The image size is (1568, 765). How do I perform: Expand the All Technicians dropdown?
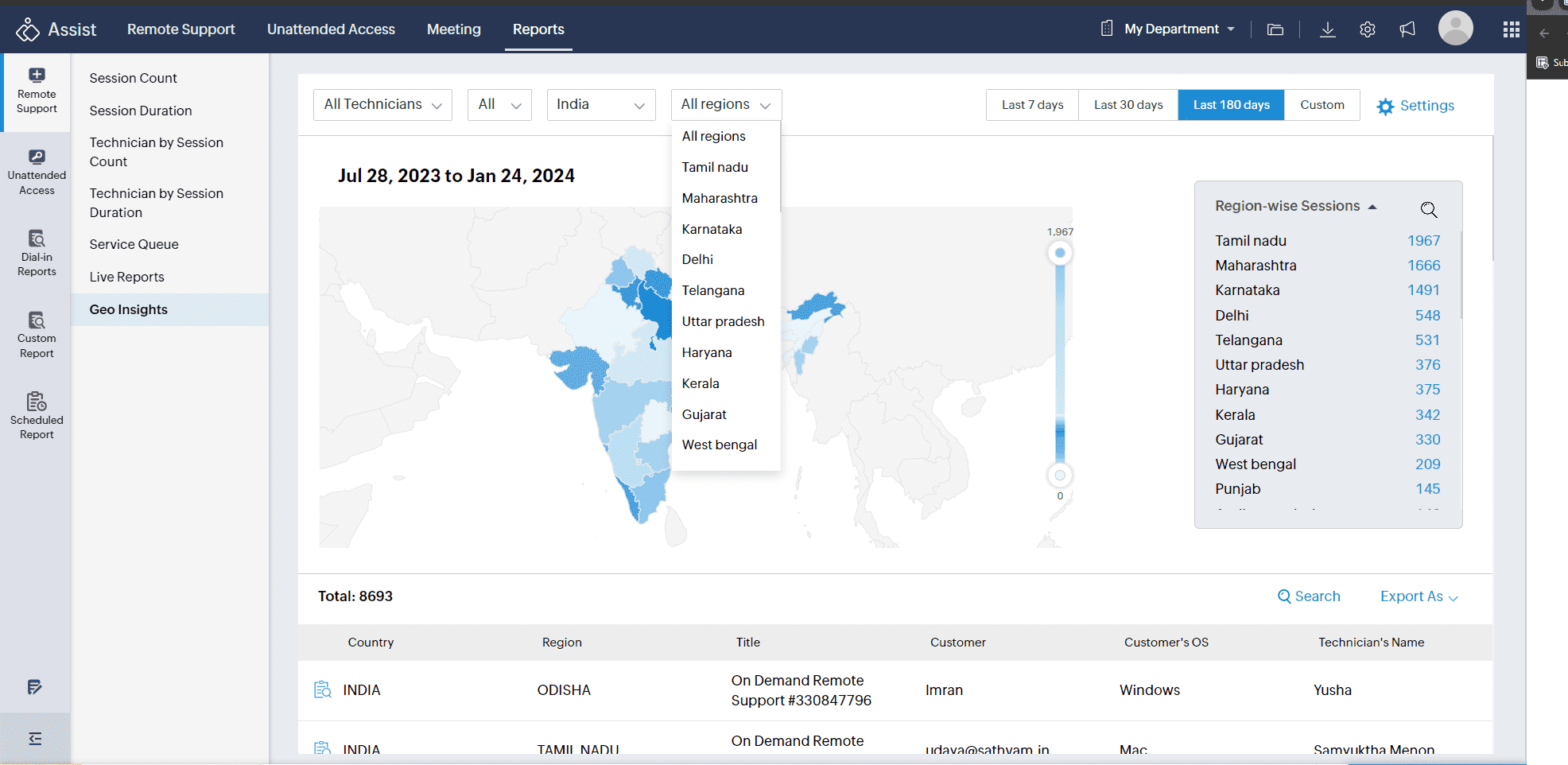click(382, 105)
